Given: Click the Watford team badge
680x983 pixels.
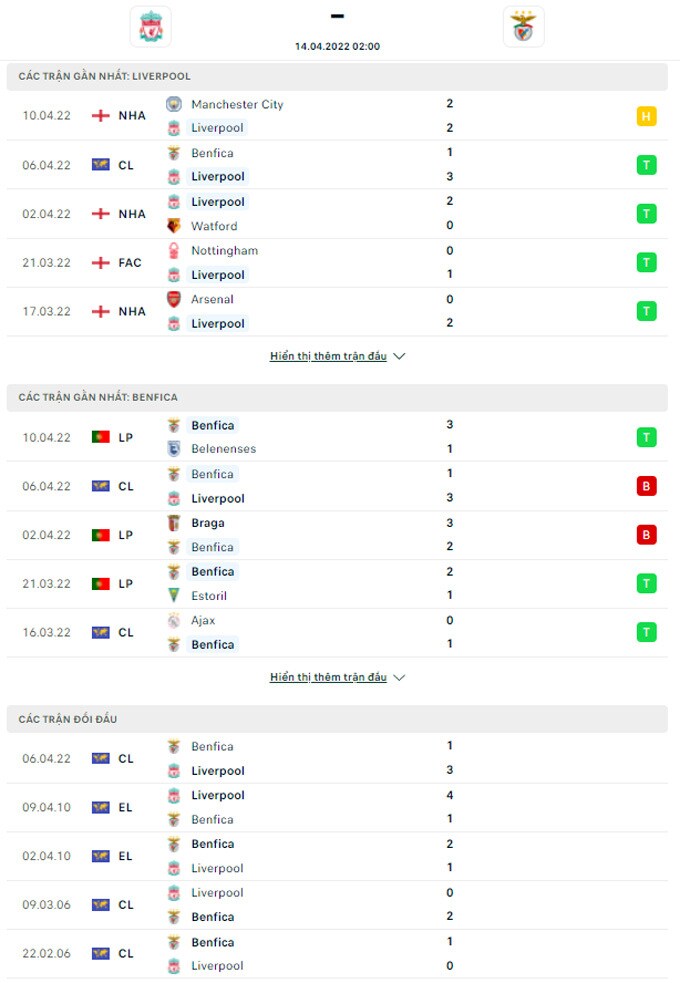Looking at the screenshot, I should click(174, 226).
